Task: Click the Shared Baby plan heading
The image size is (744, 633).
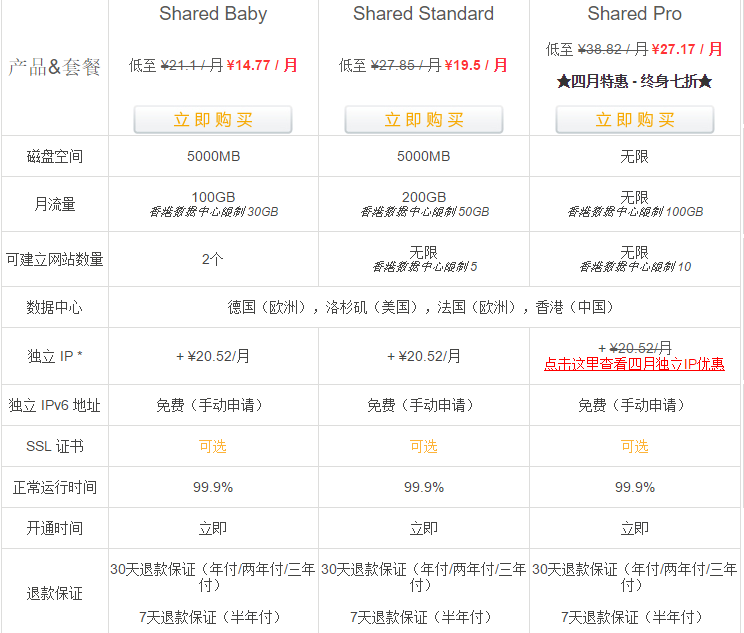Action: [x=213, y=14]
